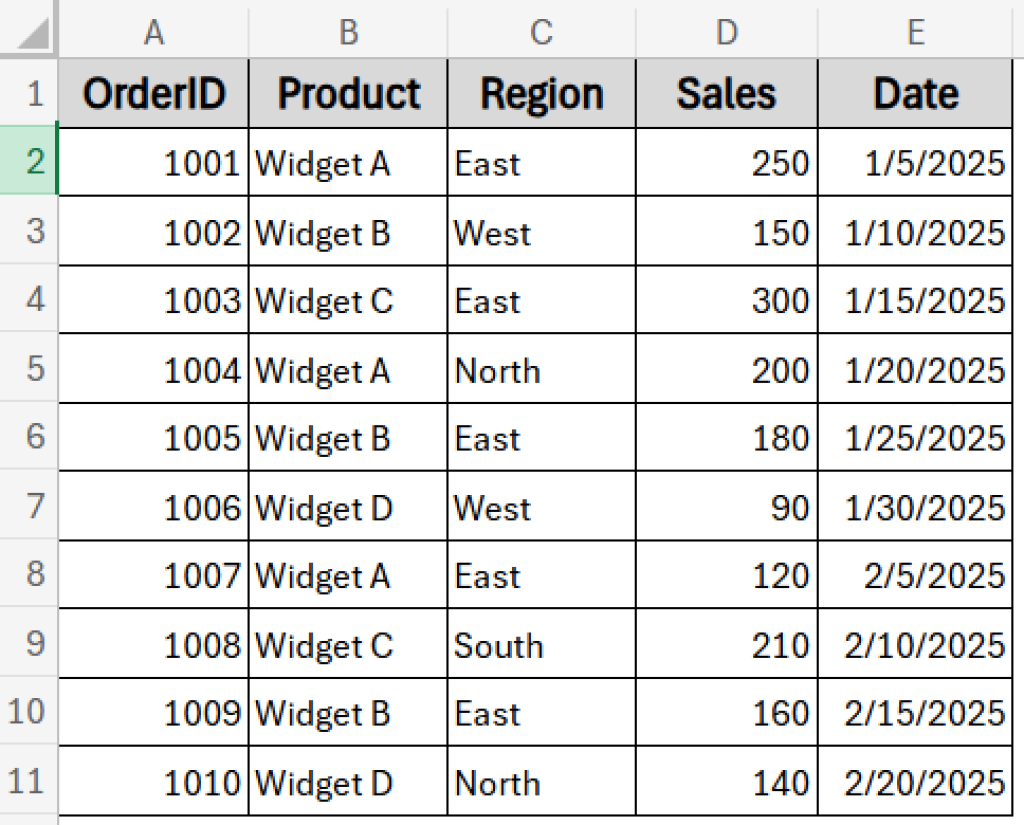The image size is (1024, 825).
Task: Select the cell containing Widget D in row 7
Action: pos(348,506)
